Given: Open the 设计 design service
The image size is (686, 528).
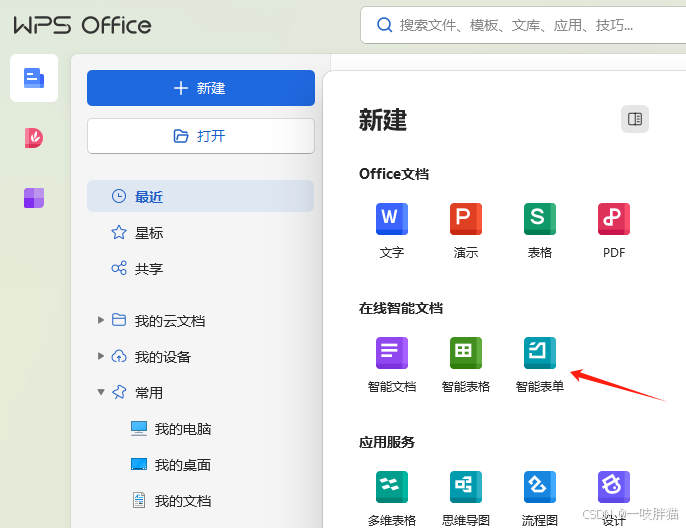Looking at the screenshot, I should [x=614, y=499].
